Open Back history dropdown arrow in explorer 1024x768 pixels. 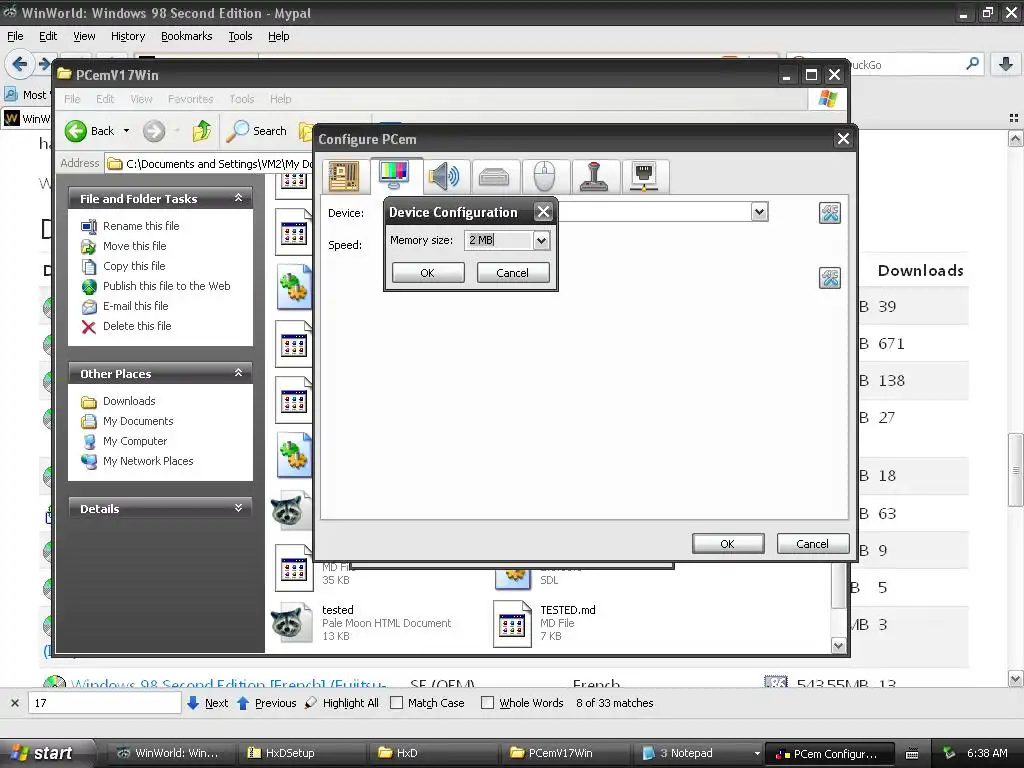[126, 131]
